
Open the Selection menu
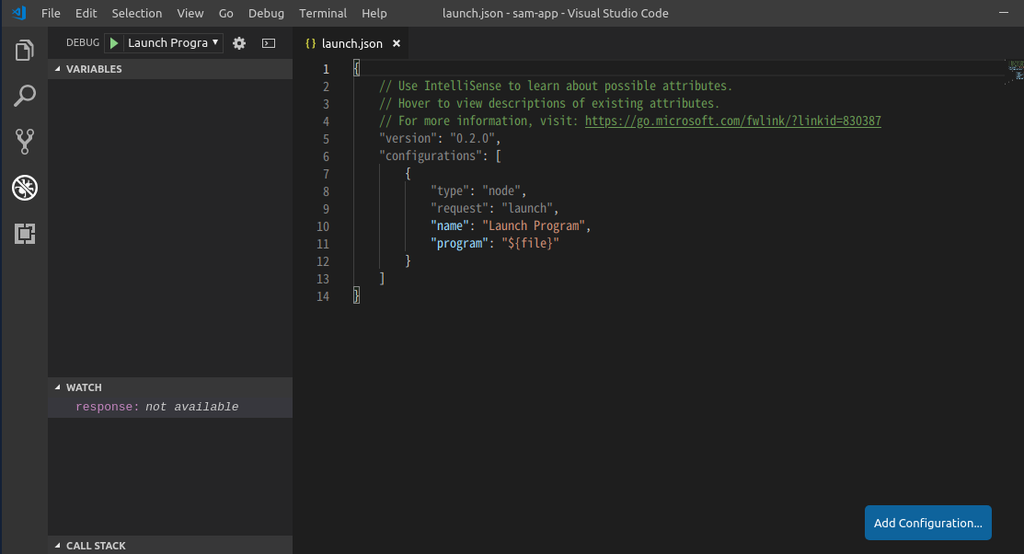pyautogui.click(x=136, y=13)
